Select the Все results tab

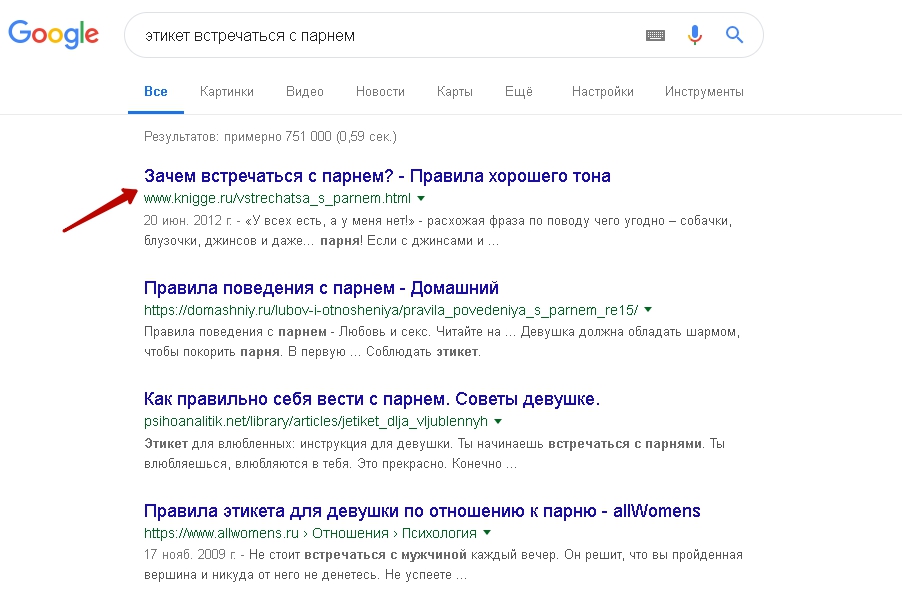pos(156,91)
